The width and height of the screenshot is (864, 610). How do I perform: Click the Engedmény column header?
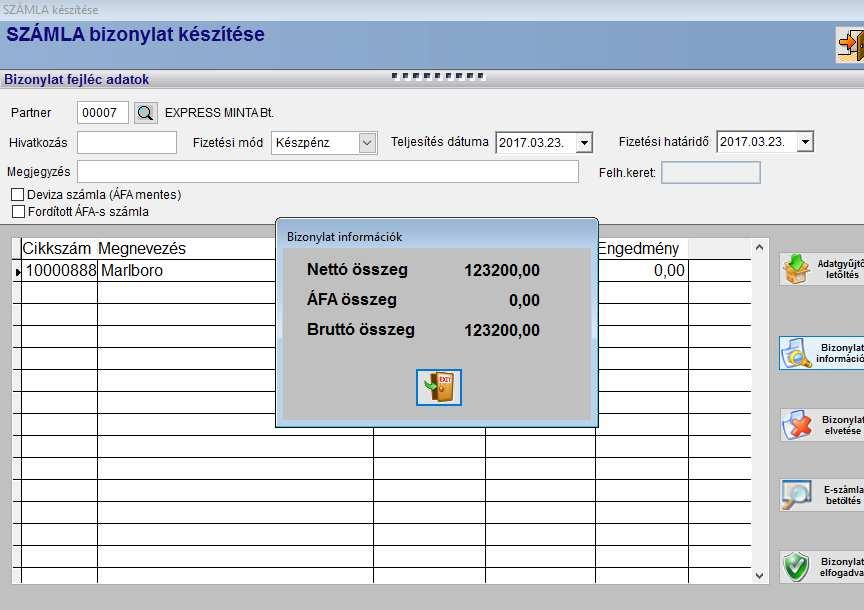click(x=639, y=249)
